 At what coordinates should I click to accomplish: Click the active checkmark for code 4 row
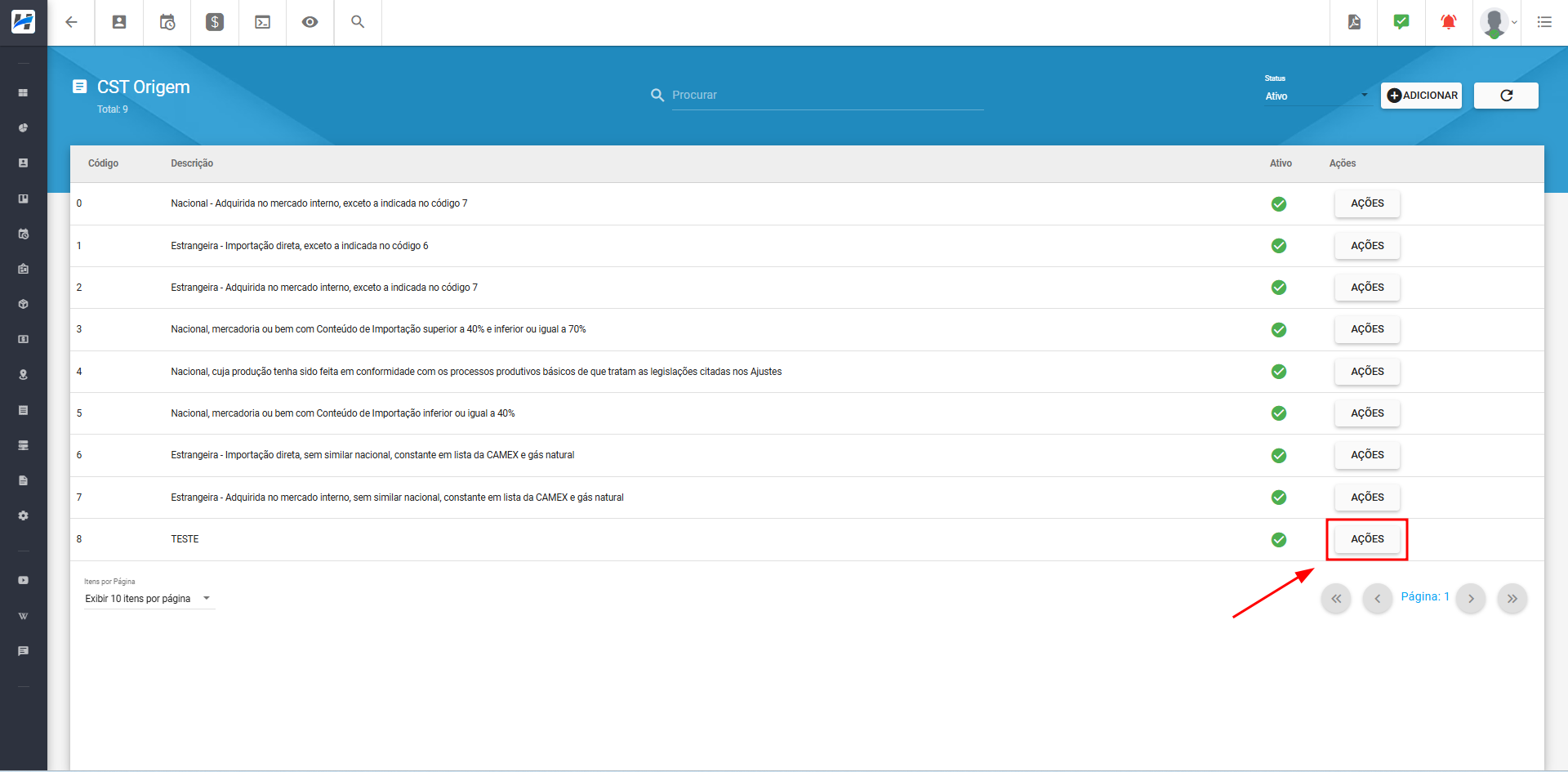tap(1279, 372)
